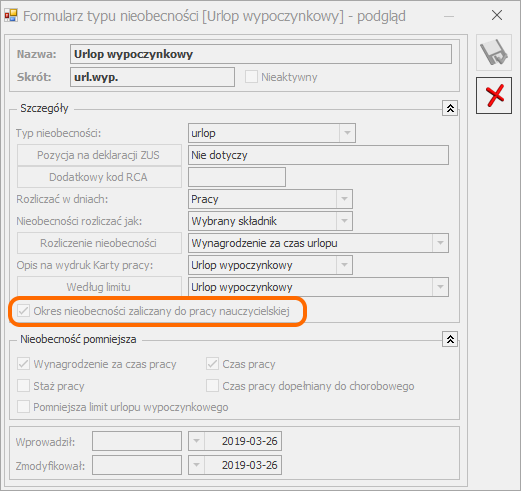This screenshot has height=491, width=521.
Task: Open the Wprowadził date dropdown arrow
Action: point(197,441)
